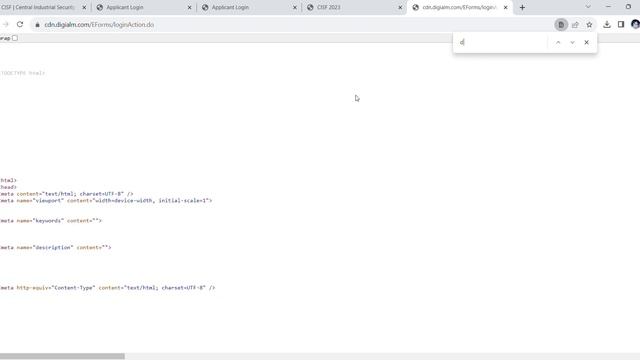Viewport: 640px width, 360px height.
Task: Click the http-equiv="Content-Type" meta line
Action: click(107, 288)
